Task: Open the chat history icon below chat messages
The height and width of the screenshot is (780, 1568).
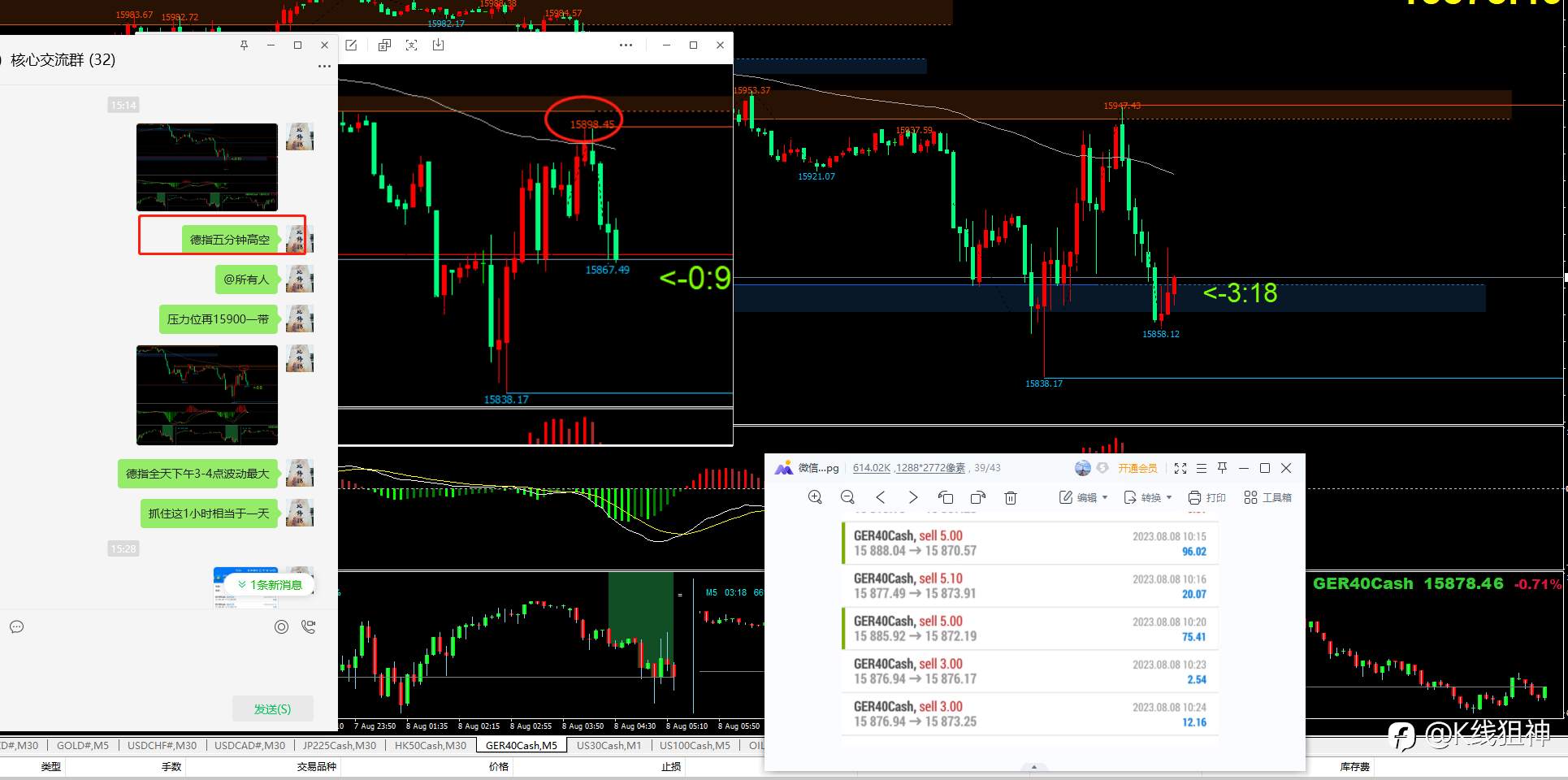Action: coord(17,626)
